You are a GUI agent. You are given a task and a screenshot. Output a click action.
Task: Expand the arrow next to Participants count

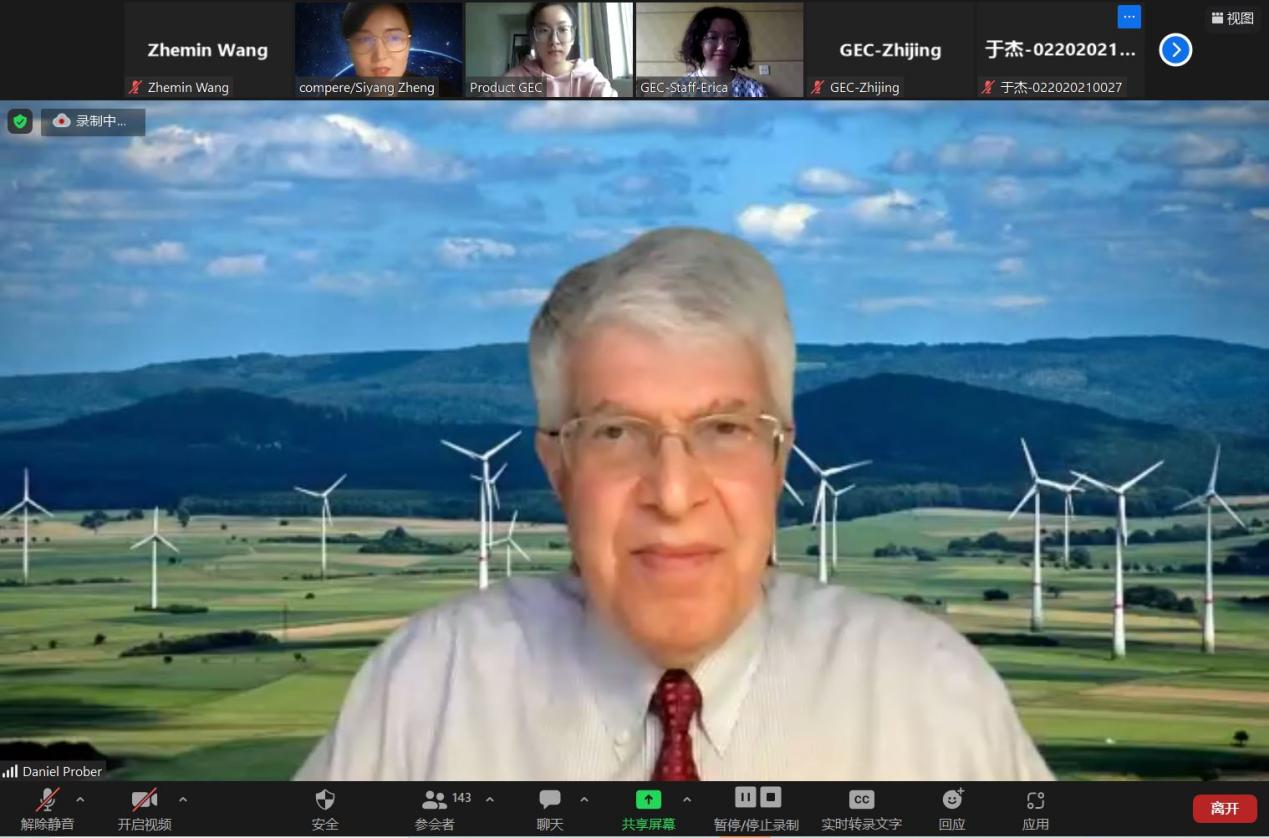(x=490, y=799)
